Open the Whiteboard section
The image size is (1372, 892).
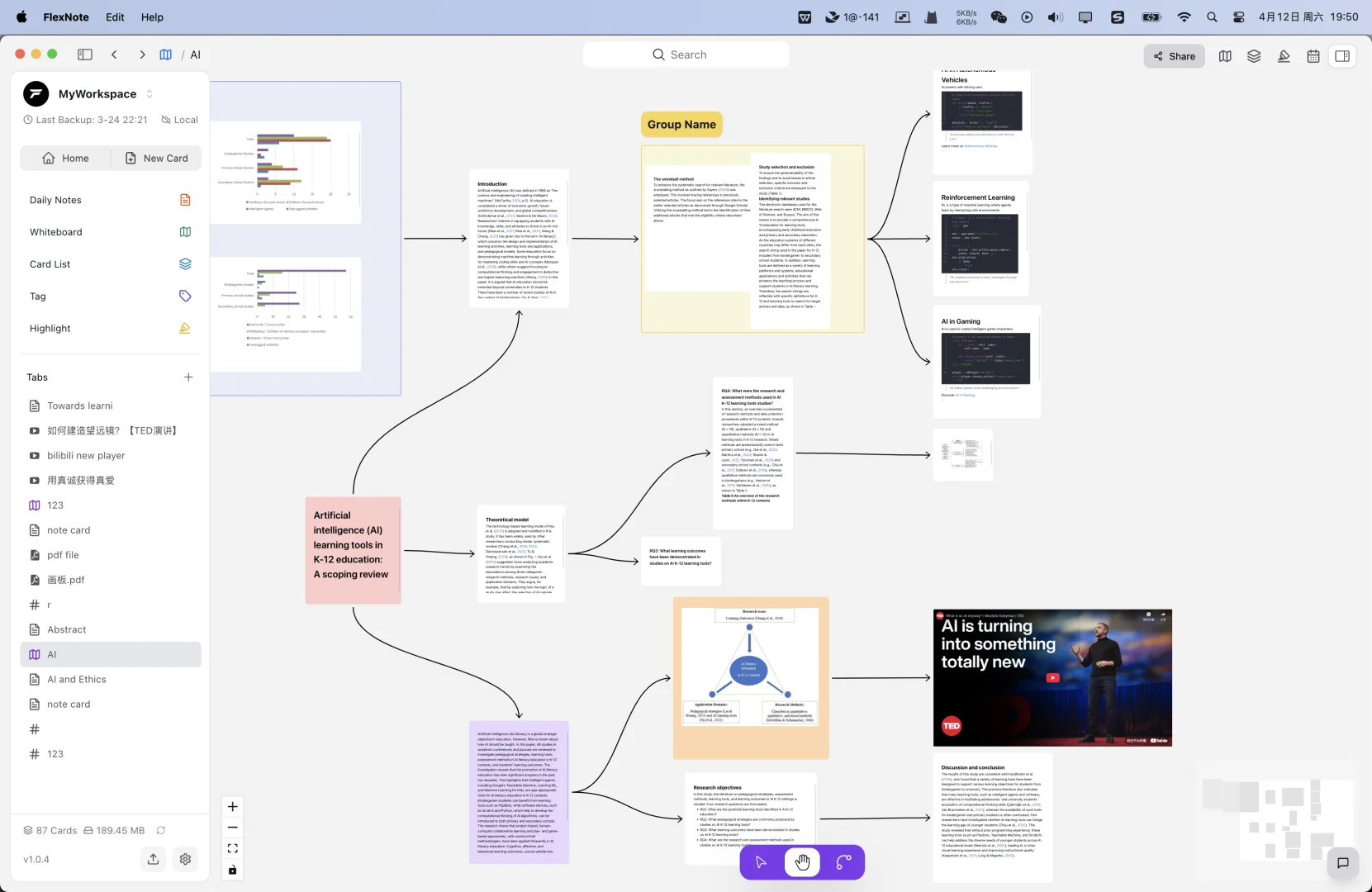[x=111, y=232]
